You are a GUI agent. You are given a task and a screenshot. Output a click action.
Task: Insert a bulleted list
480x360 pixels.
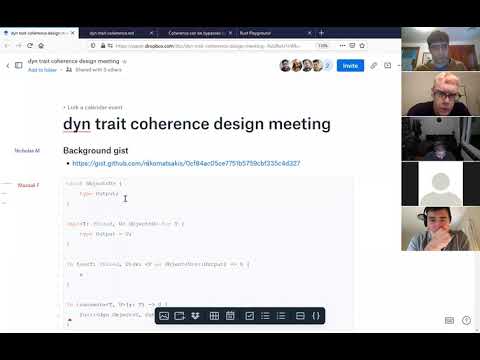pyautogui.click(x=265, y=316)
